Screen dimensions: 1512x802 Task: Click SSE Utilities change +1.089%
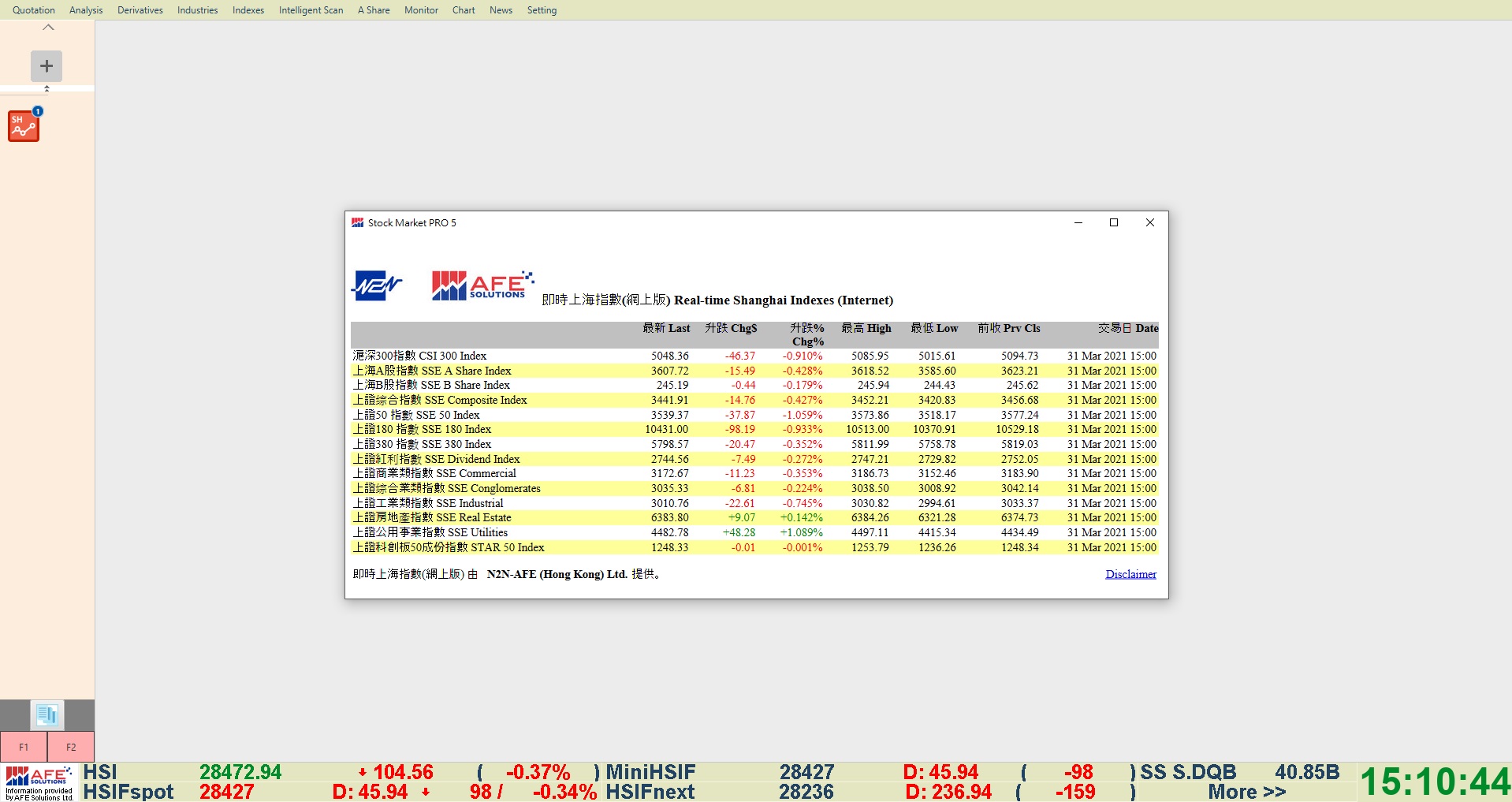coord(802,532)
